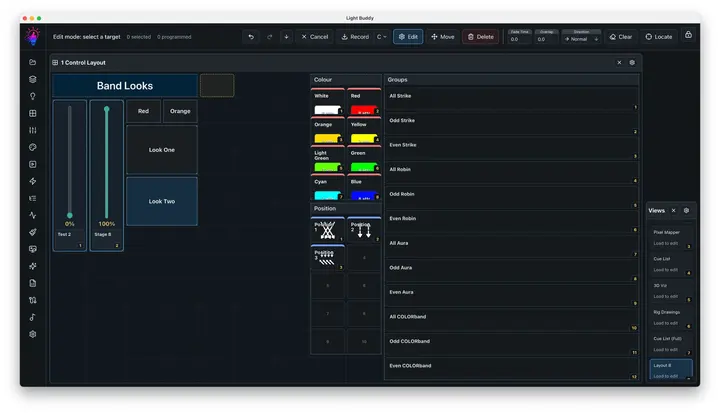
Task: Click the Stage 8 fader at 100%
Action: (107, 175)
